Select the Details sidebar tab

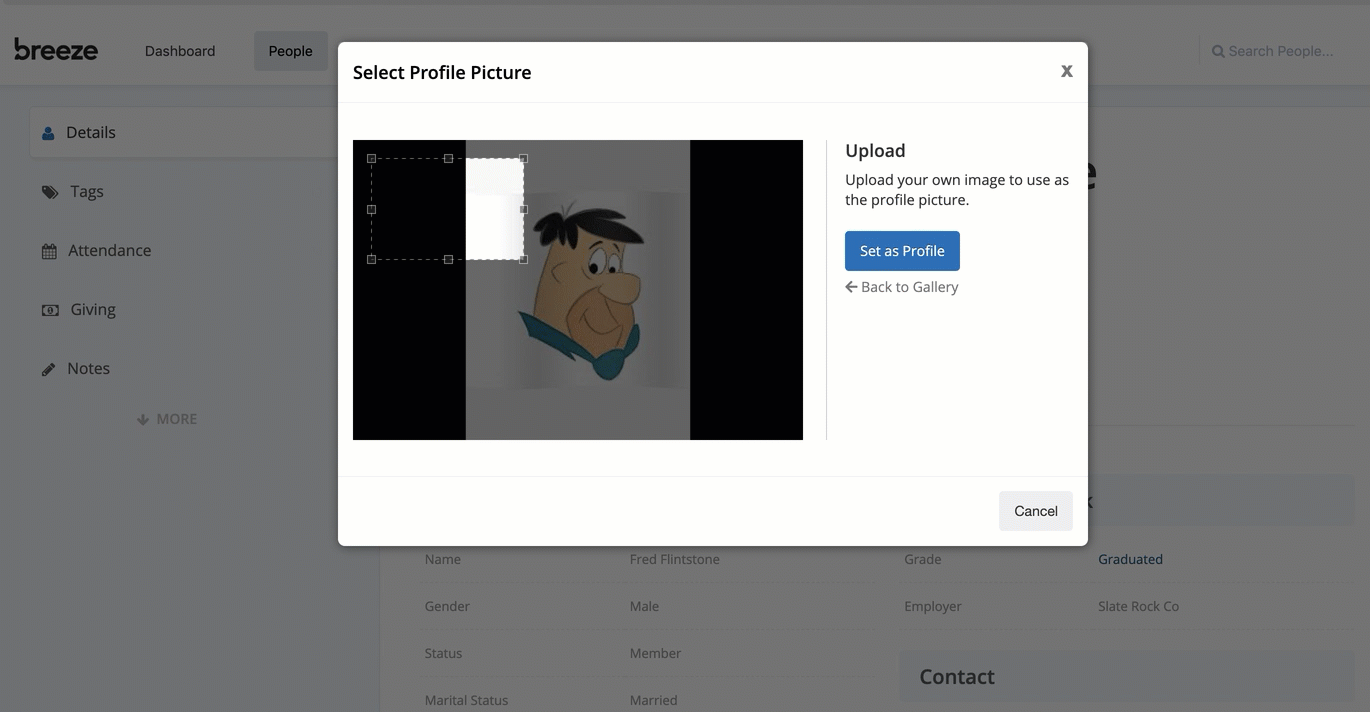[185, 132]
